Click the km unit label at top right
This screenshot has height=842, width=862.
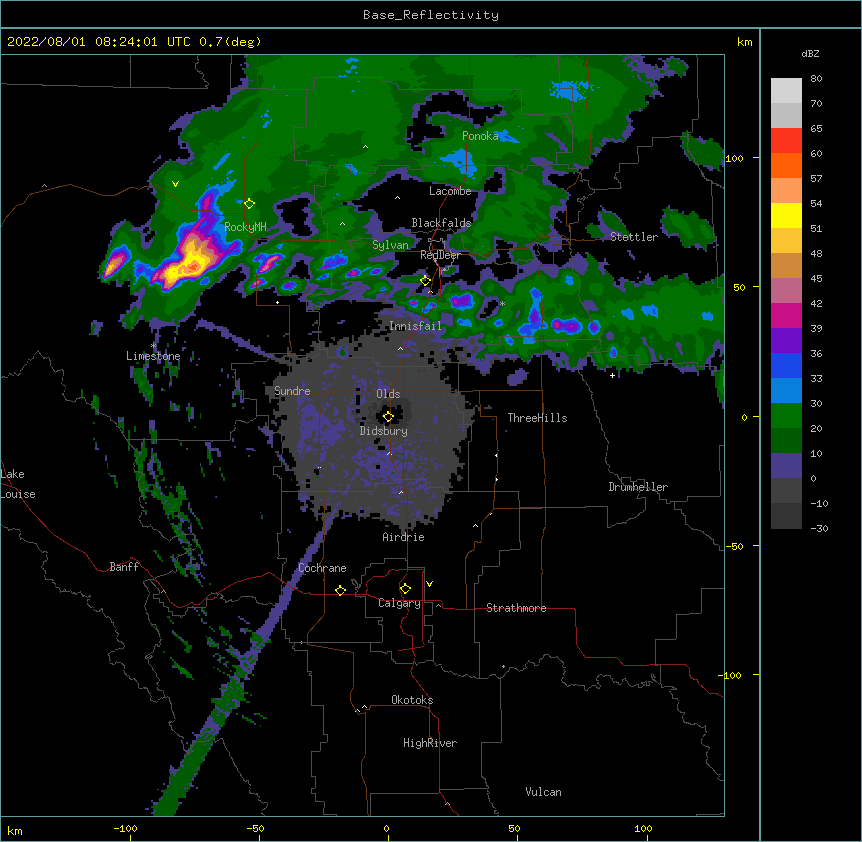click(745, 42)
